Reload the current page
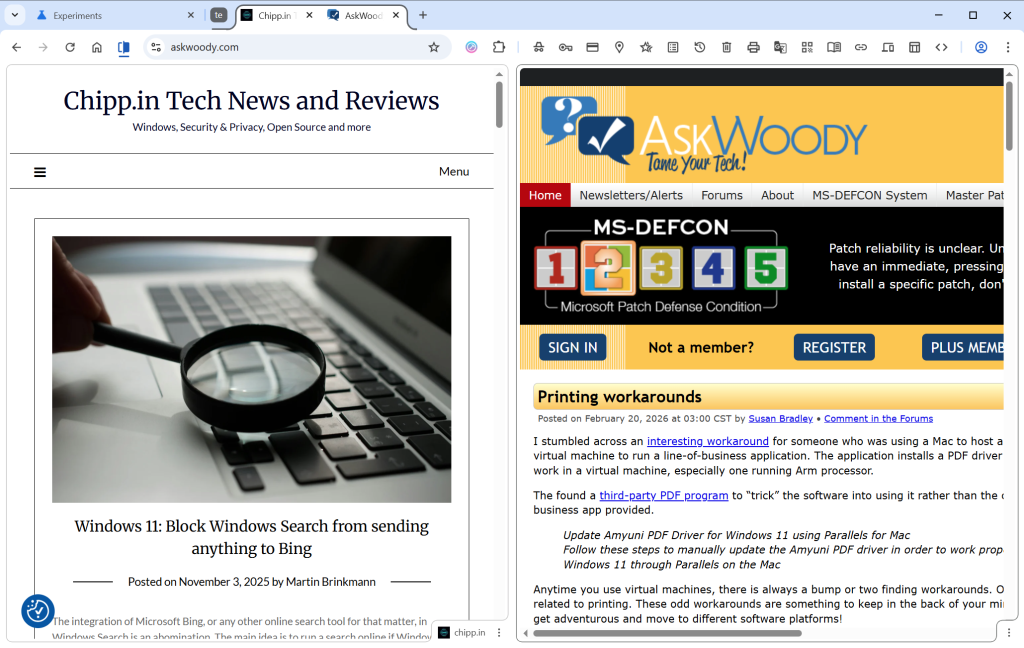This screenshot has width=1024, height=648. point(70,47)
